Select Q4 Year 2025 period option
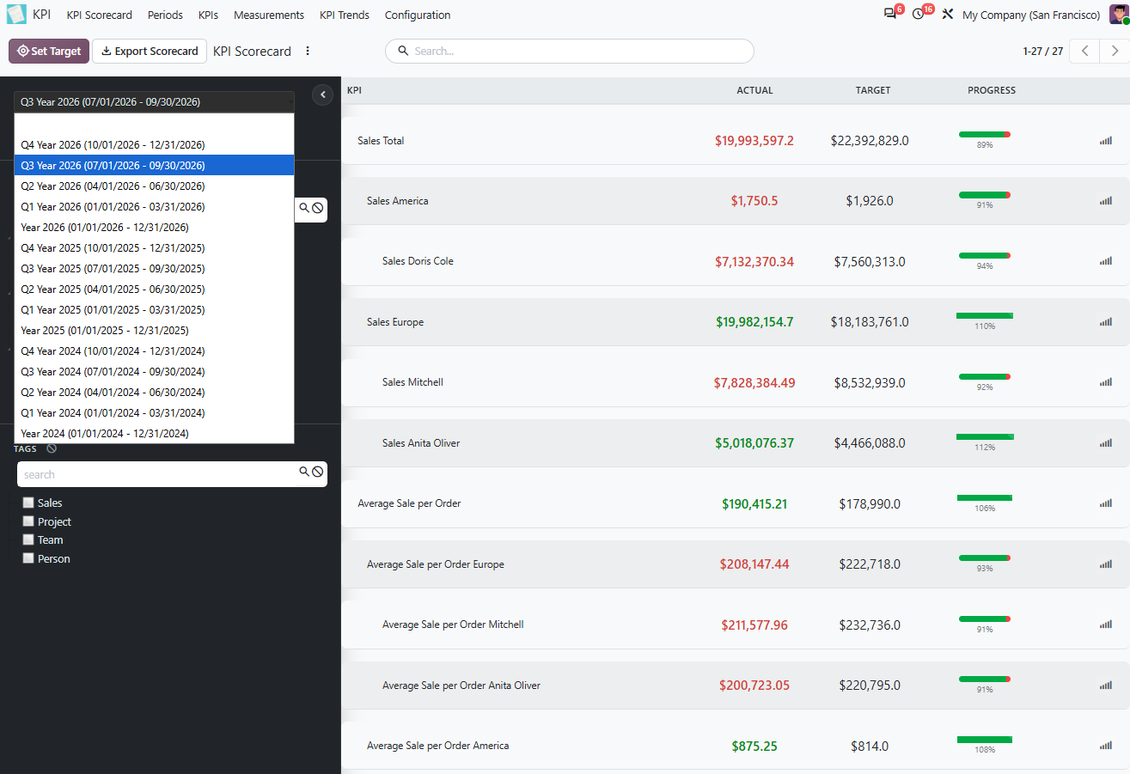Screen dimensions: 1130x774 click(154, 248)
